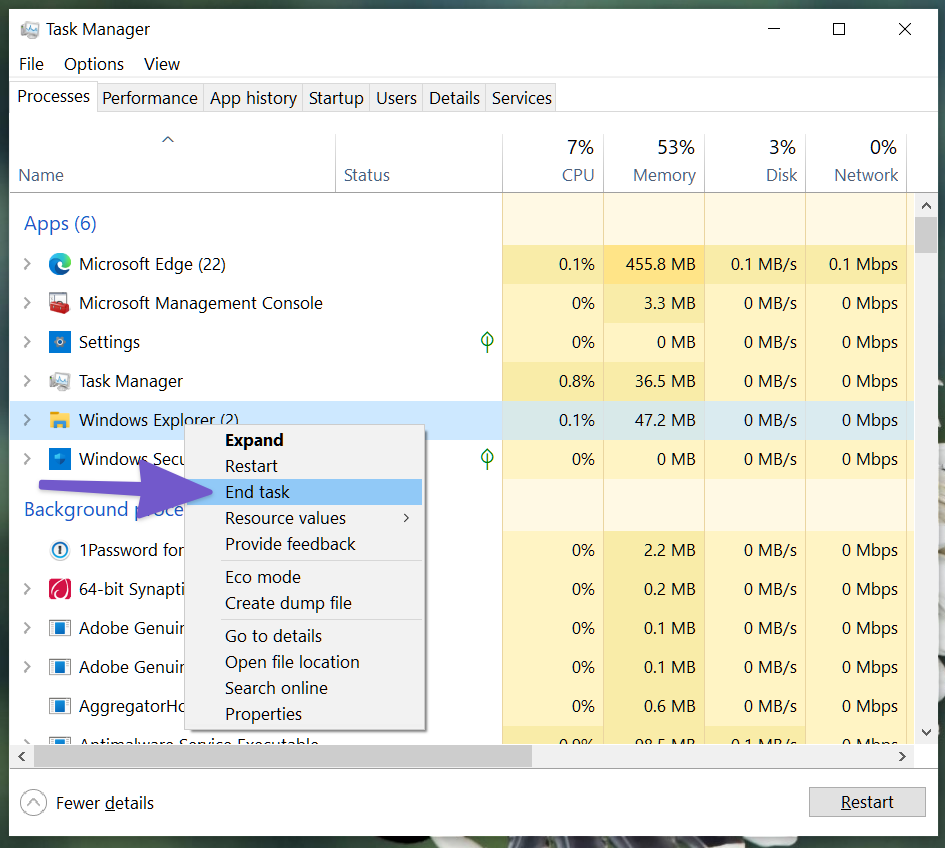945x848 pixels.
Task: Open the Options menu
Action: tap(94, 64)
